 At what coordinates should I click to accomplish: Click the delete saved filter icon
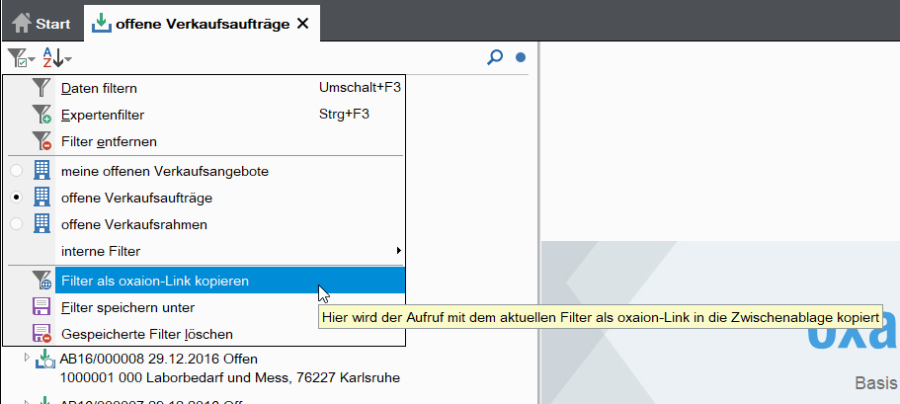coord(41,333)
